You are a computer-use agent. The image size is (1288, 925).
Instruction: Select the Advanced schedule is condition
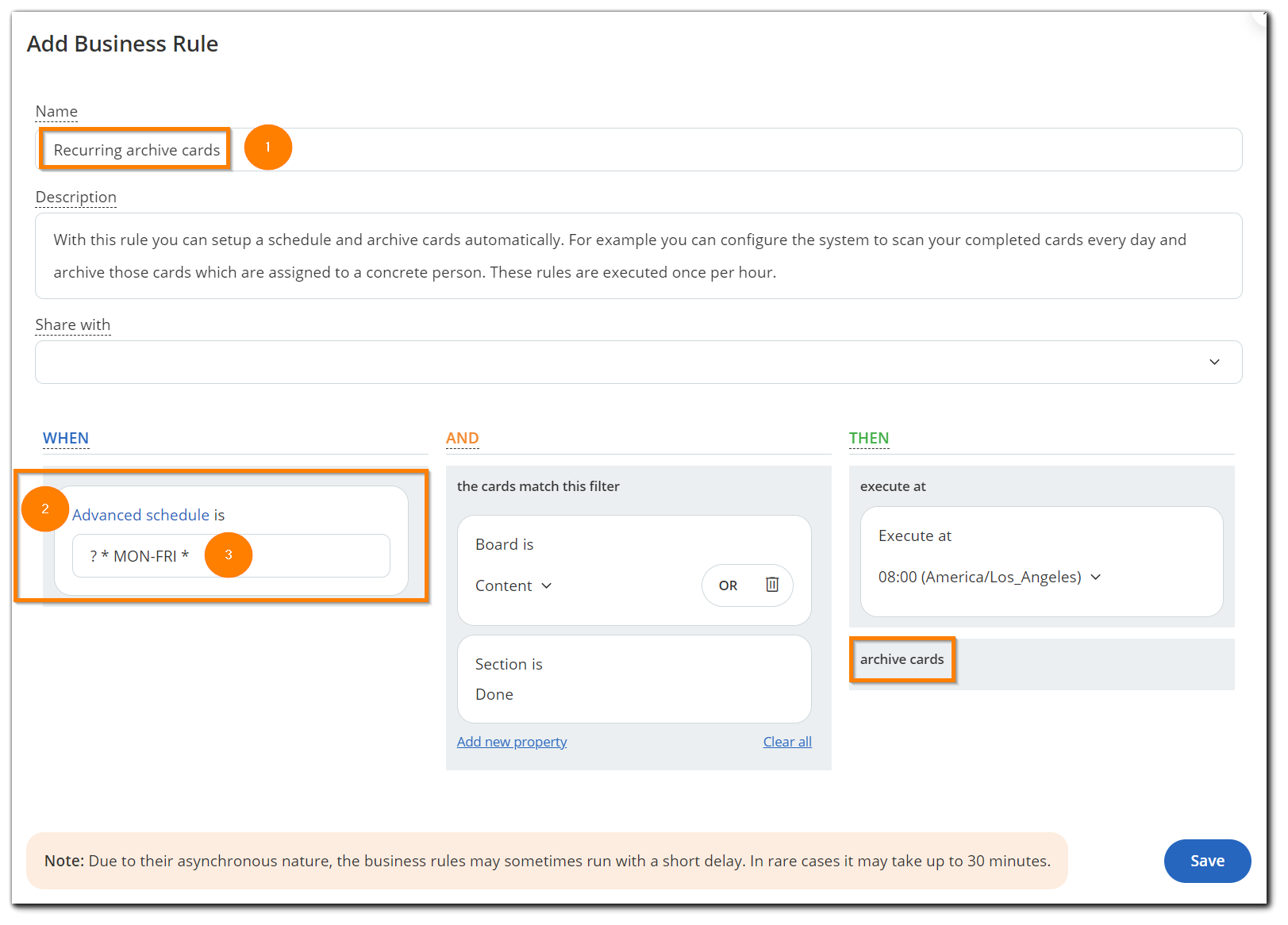click(148, 514)
